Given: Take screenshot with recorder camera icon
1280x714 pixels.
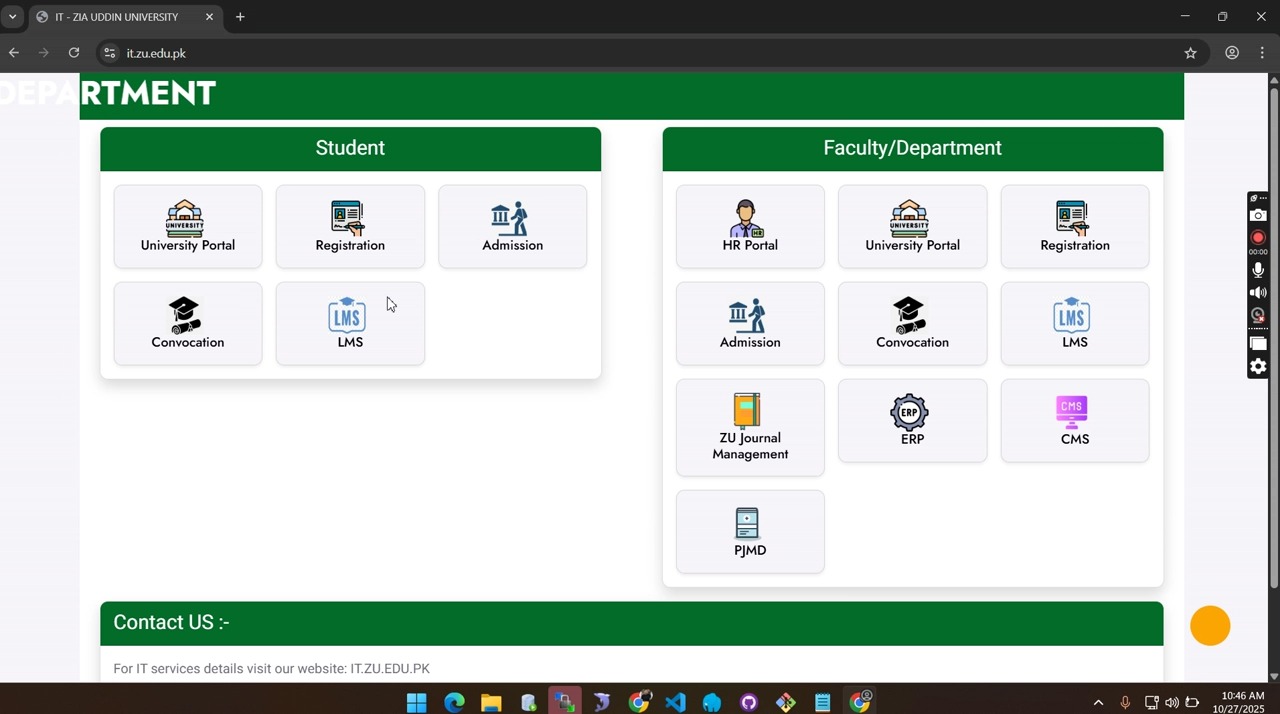Looking at the screenshot, I should coord(1258,216).
